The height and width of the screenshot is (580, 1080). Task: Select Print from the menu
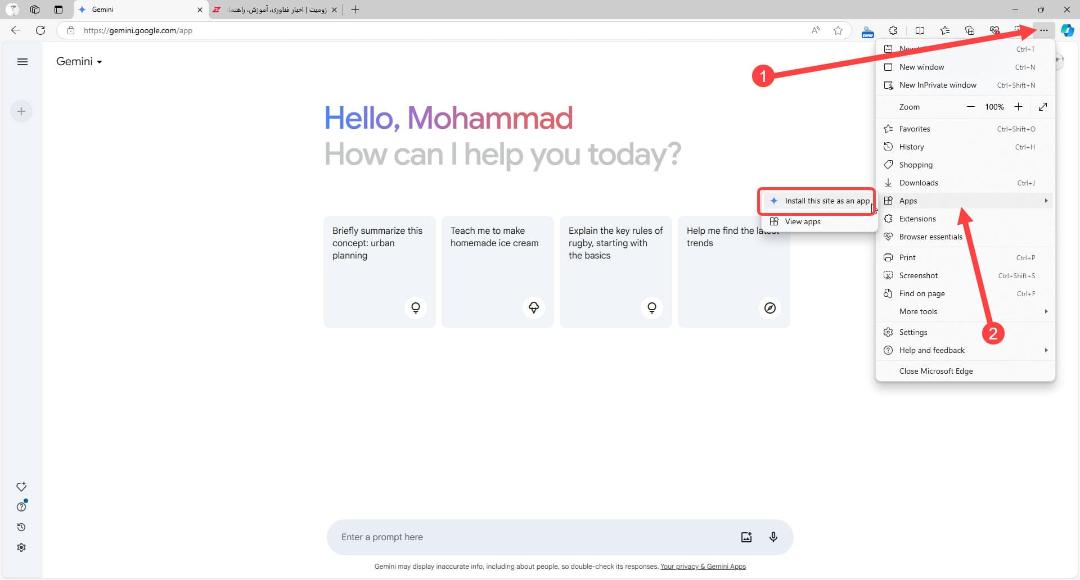point(965,257)
